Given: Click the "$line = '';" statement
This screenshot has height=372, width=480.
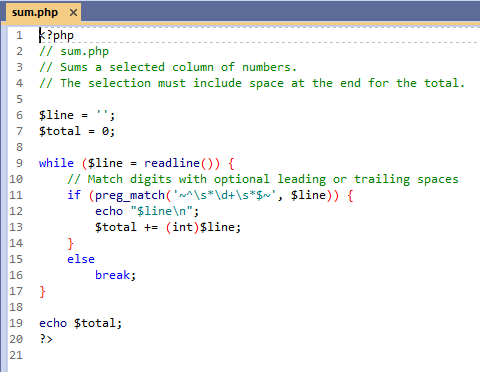Looking at the screenshot, I should coord(77,115).
